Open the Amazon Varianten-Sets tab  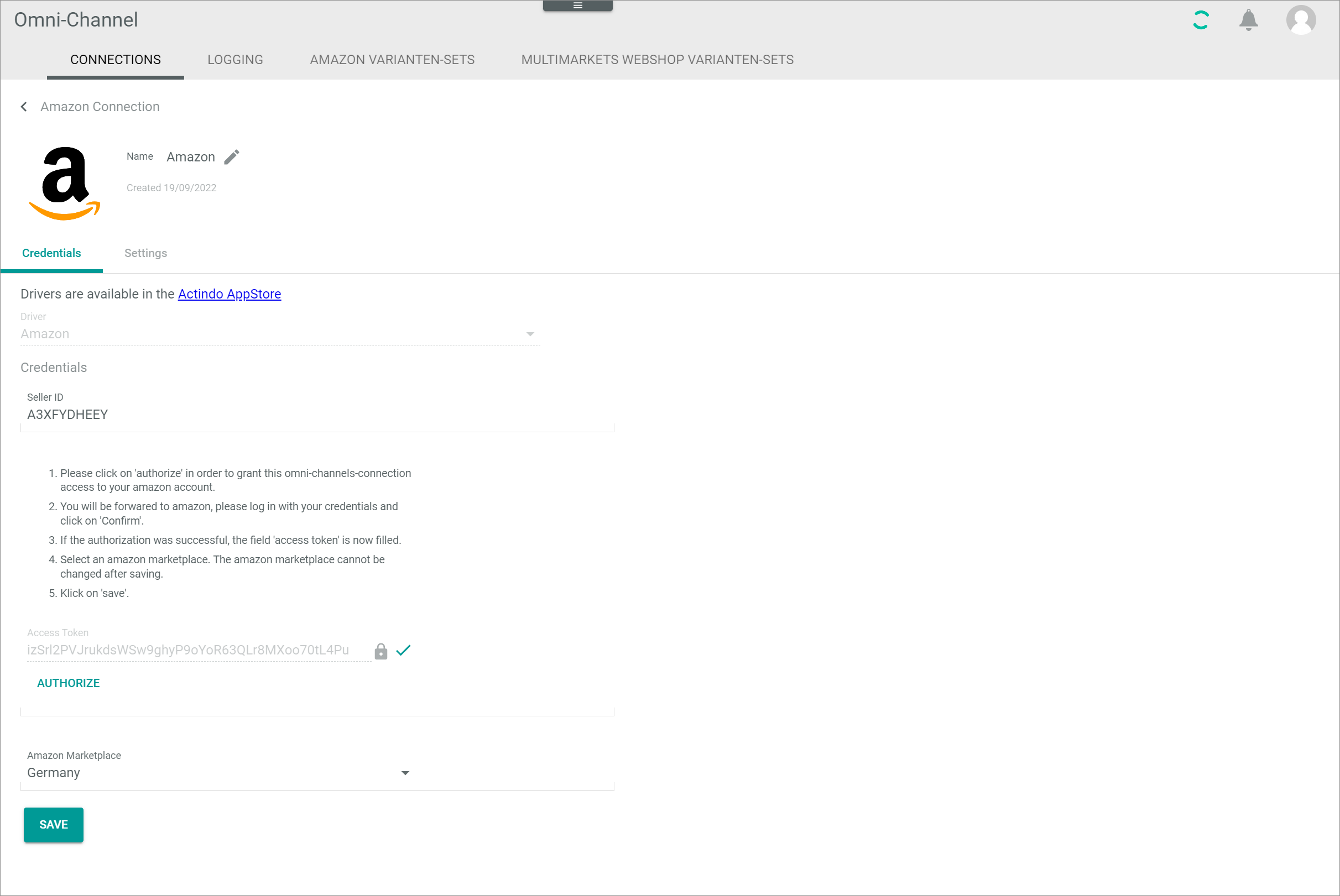(392, 60)
